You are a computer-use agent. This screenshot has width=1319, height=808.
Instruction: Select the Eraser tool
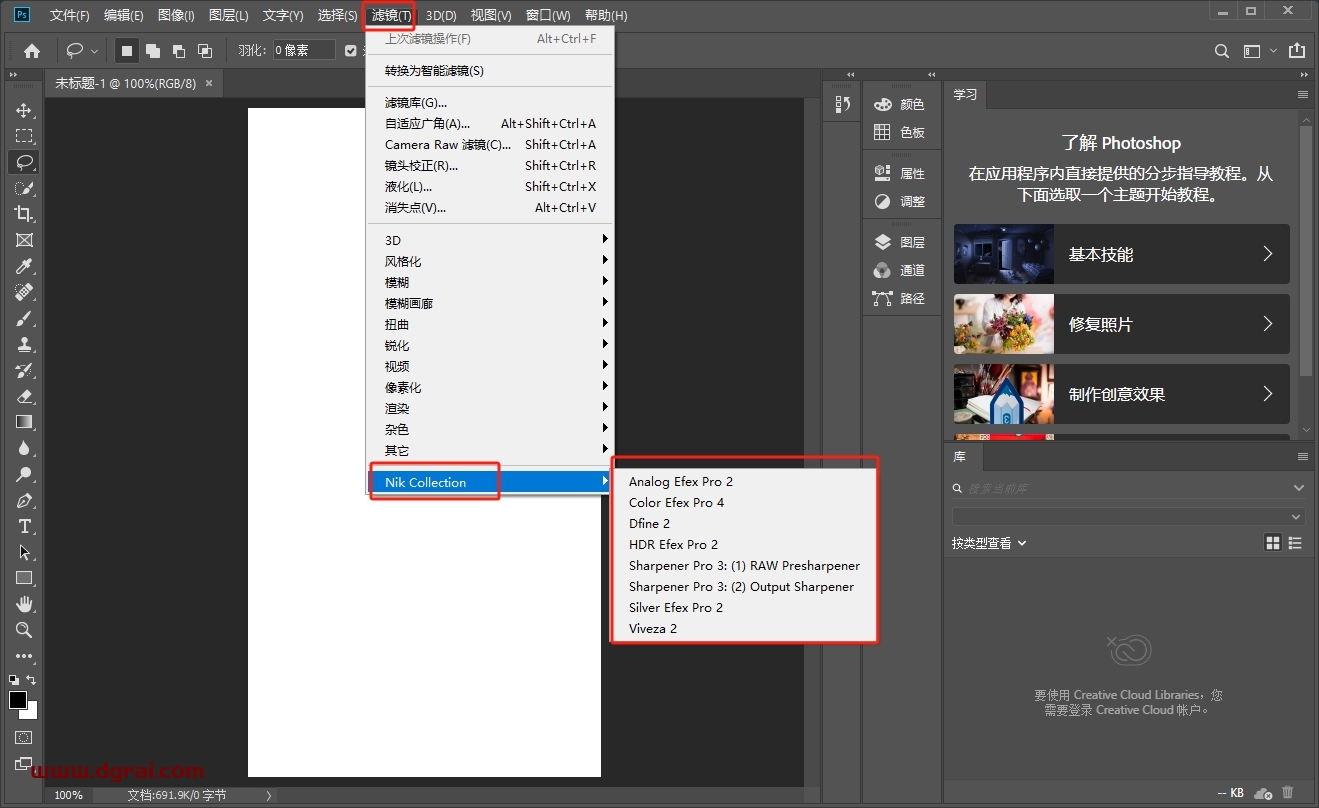(24, 396)
